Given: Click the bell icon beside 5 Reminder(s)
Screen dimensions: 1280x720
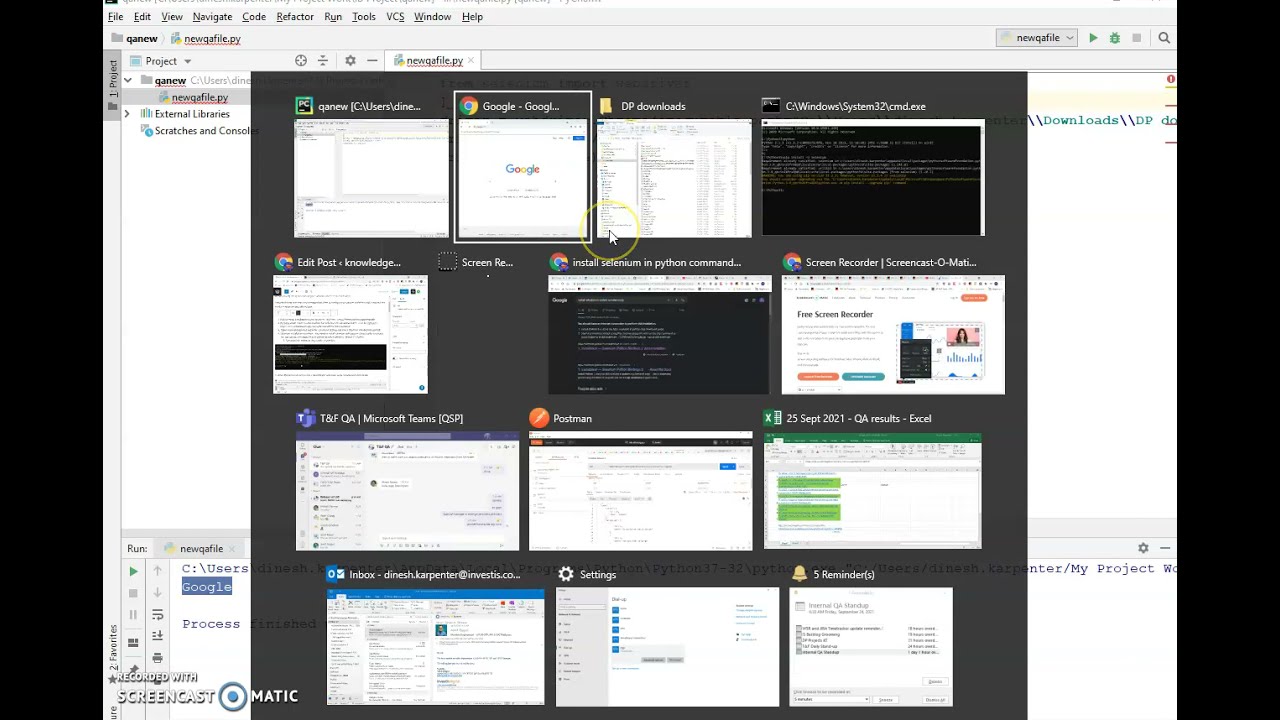Looking at the screenshot, I should 799,574.
